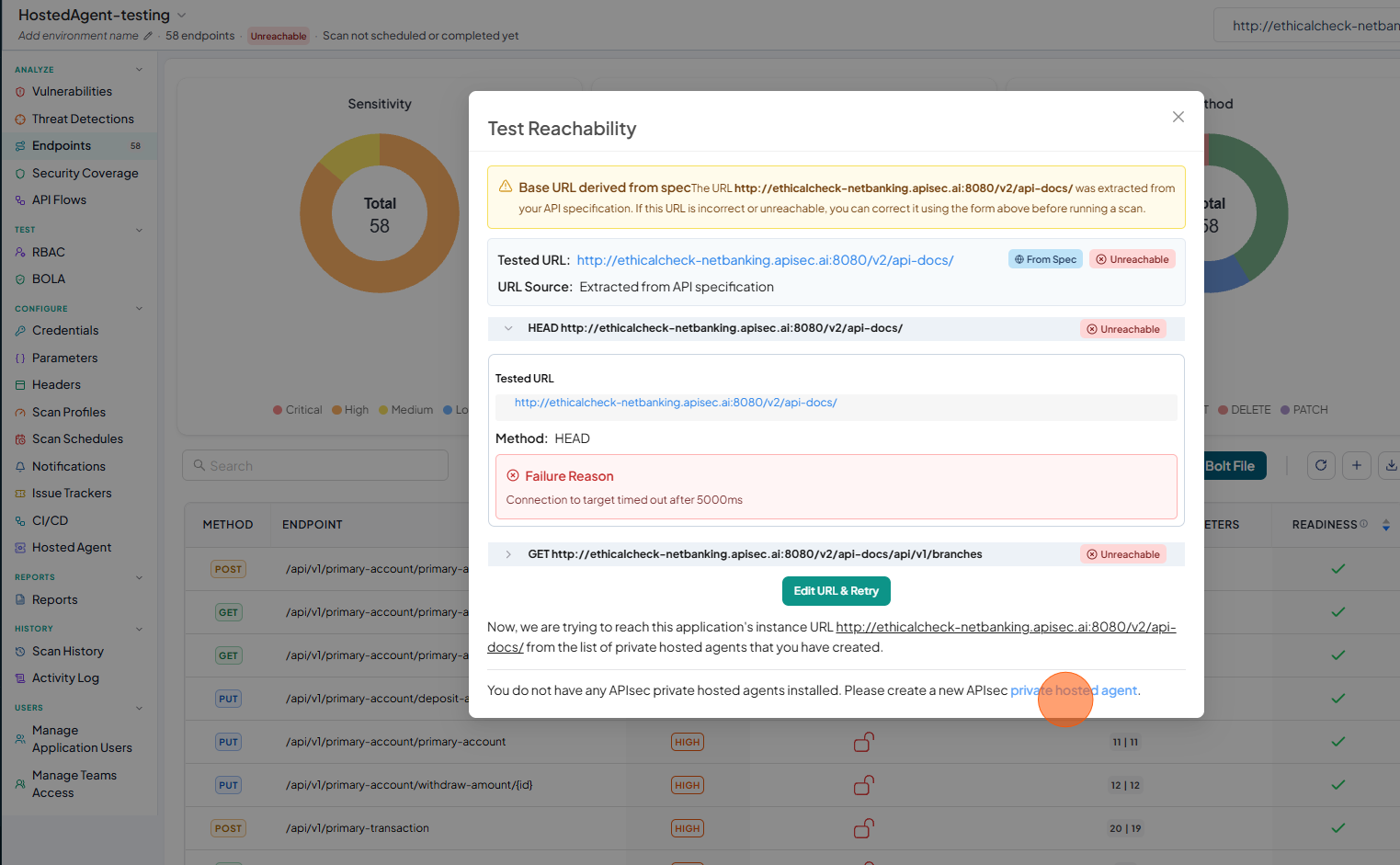The width and height of the screenshot is (1400, 865).
Task: Click the /api/v1/primary-transaction endpoint row
Action: click(x=791, y=828)
